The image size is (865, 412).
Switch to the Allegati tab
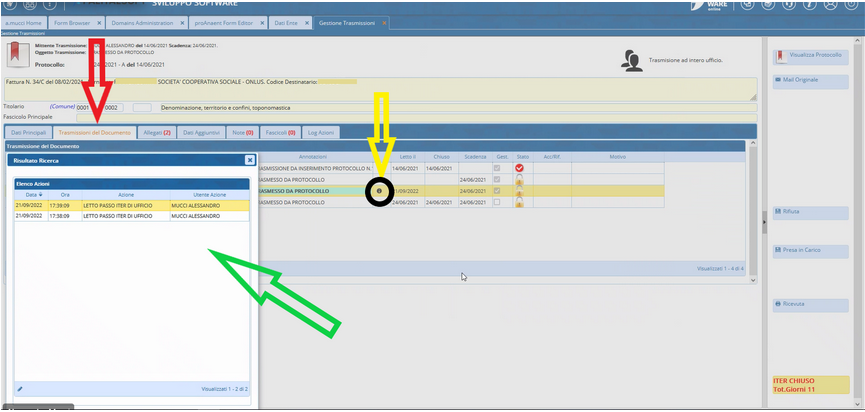click(x=157, y=132)
